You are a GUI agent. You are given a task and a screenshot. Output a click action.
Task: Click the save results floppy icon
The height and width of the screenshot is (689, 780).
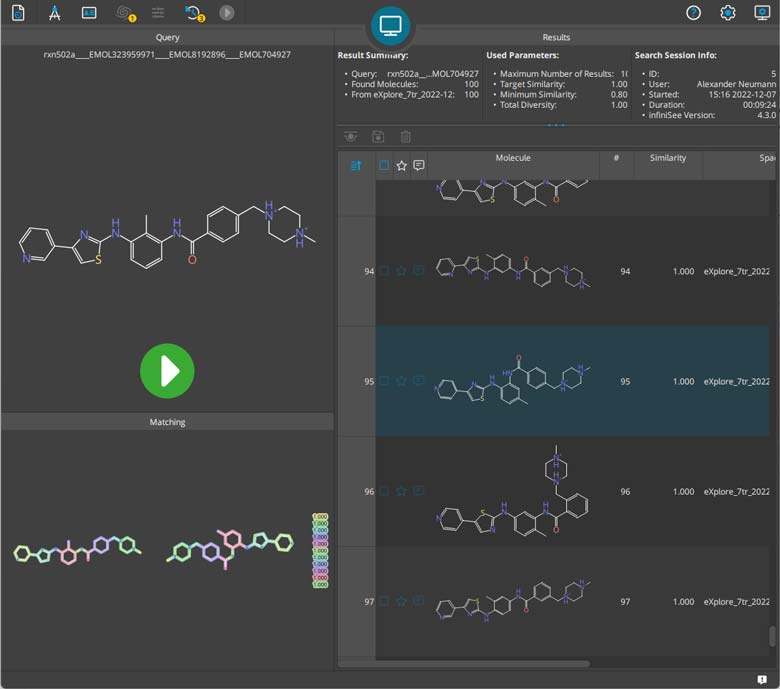(x=378, y=137)
